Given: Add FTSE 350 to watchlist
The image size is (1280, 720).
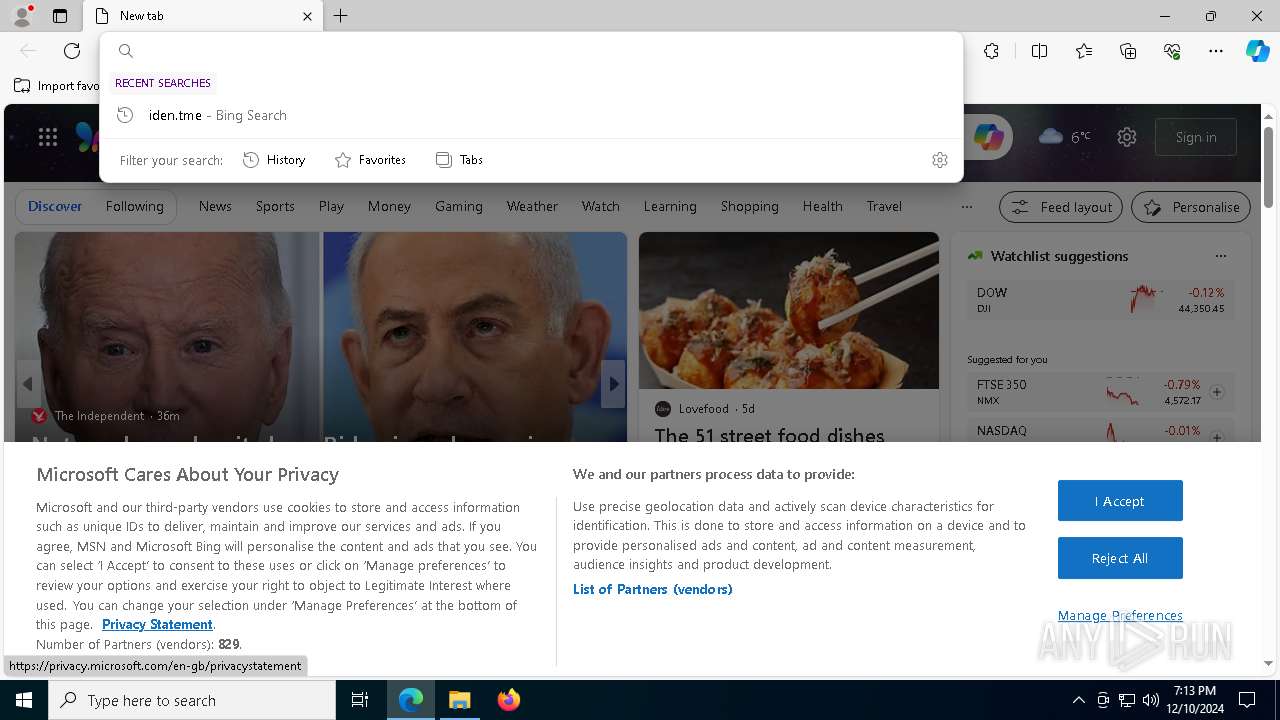Looking at the screenshot, I should pyautogui.click(x=1217, y=392).
